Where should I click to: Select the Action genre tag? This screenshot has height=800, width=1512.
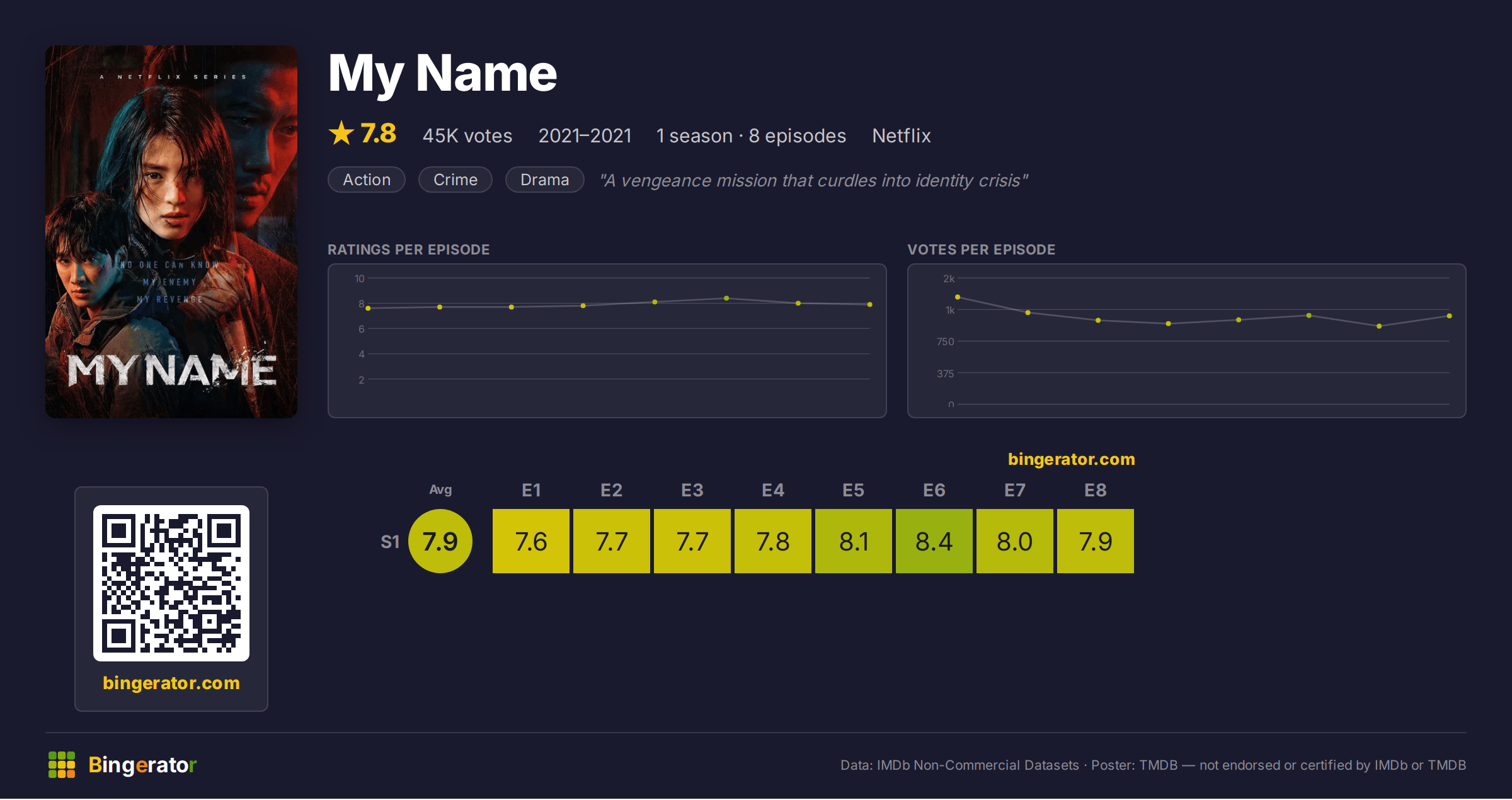click(367, 180)
